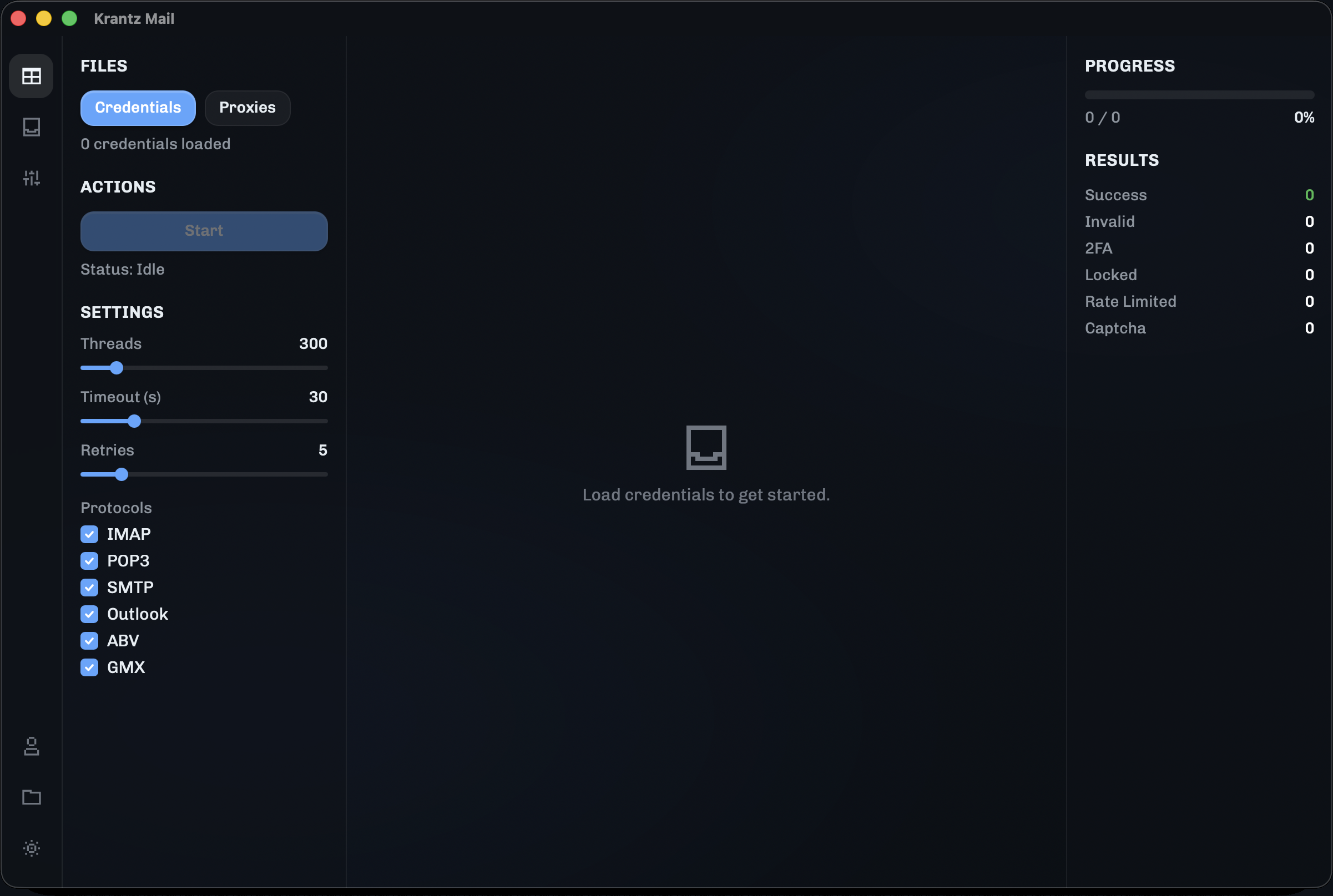
Task: Click the empty-state inbox icon in center
Action: pos(706,447)
